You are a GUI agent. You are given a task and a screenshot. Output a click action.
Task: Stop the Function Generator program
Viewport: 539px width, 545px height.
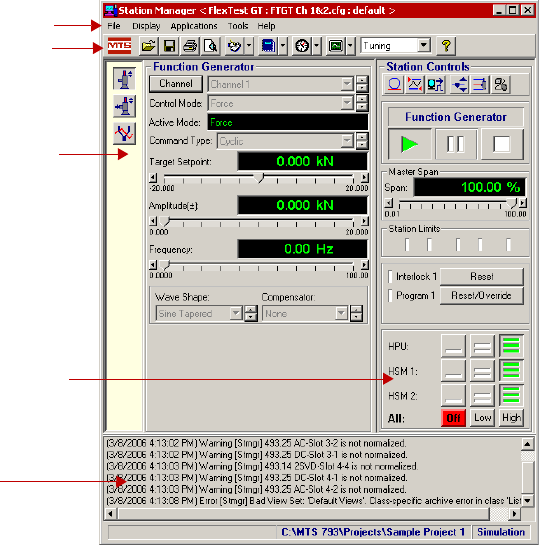(501, 144)
